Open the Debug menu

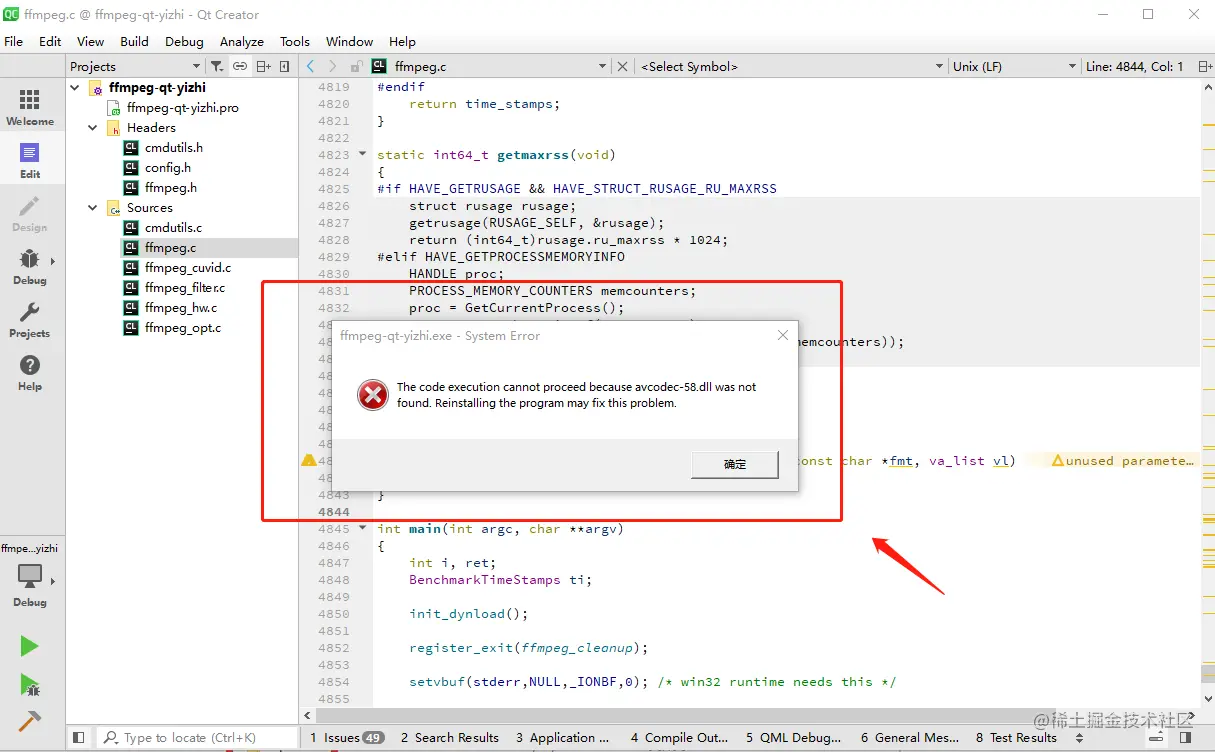click(x=184, y=41)
